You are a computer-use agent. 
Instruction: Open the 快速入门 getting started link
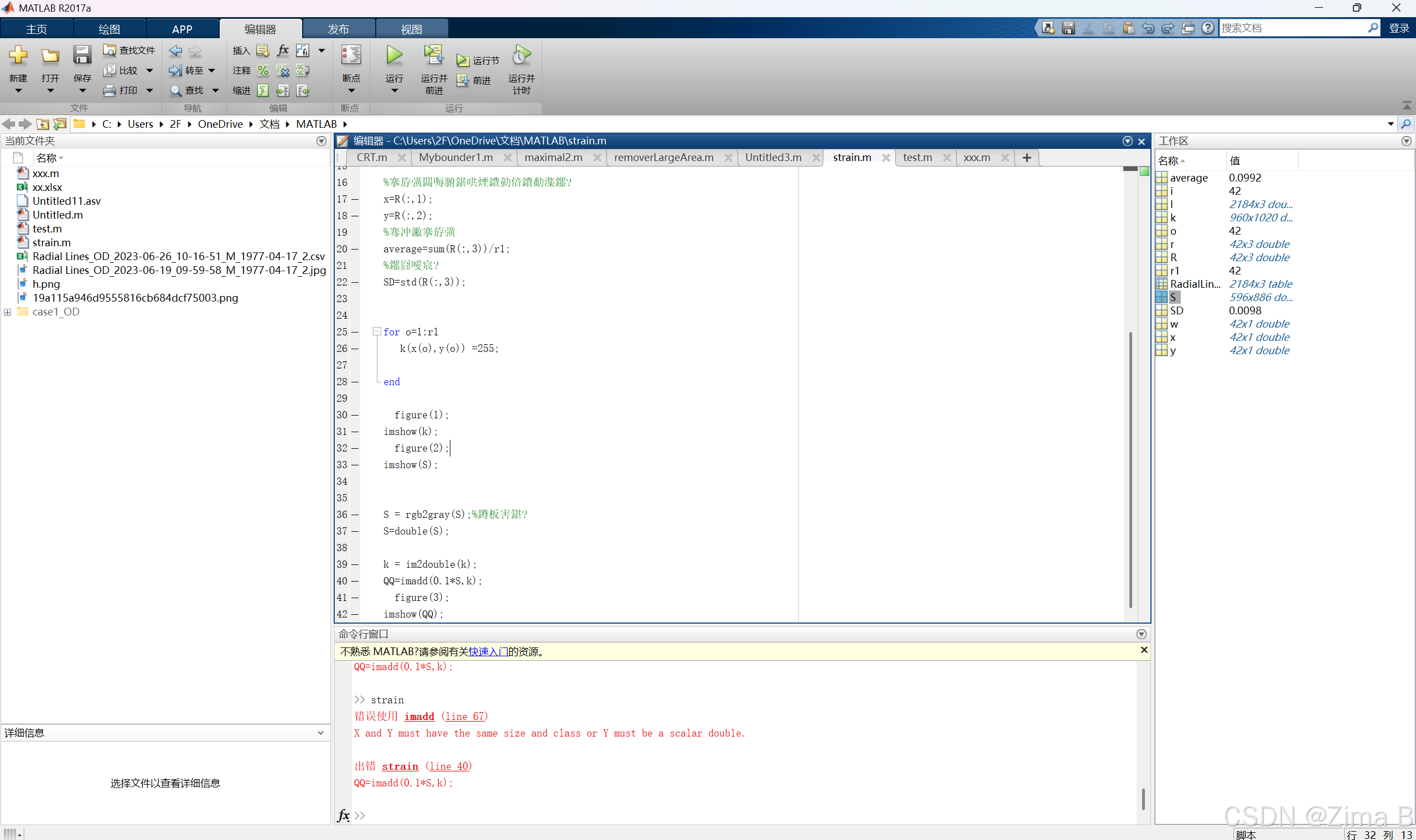(x=488, y=651)
